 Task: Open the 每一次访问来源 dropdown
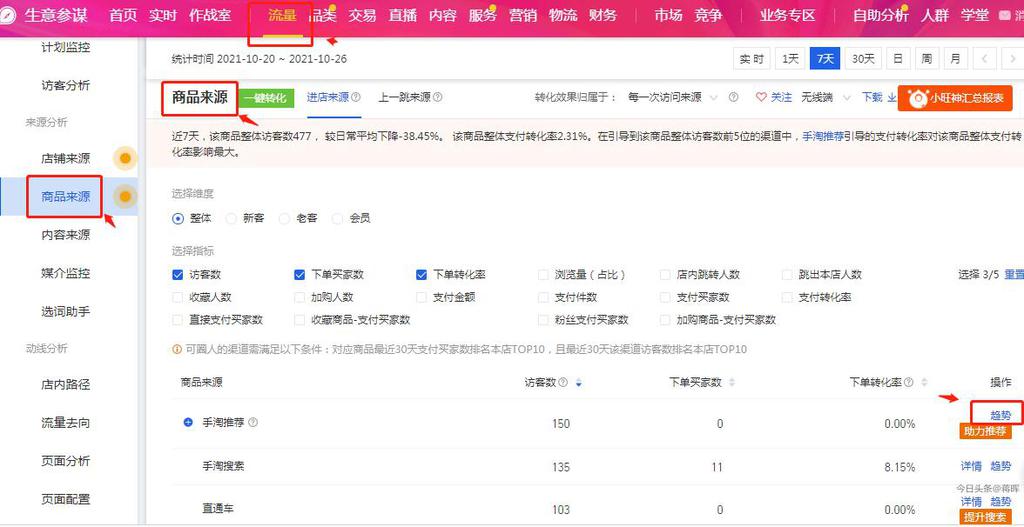tap(671, 97)
